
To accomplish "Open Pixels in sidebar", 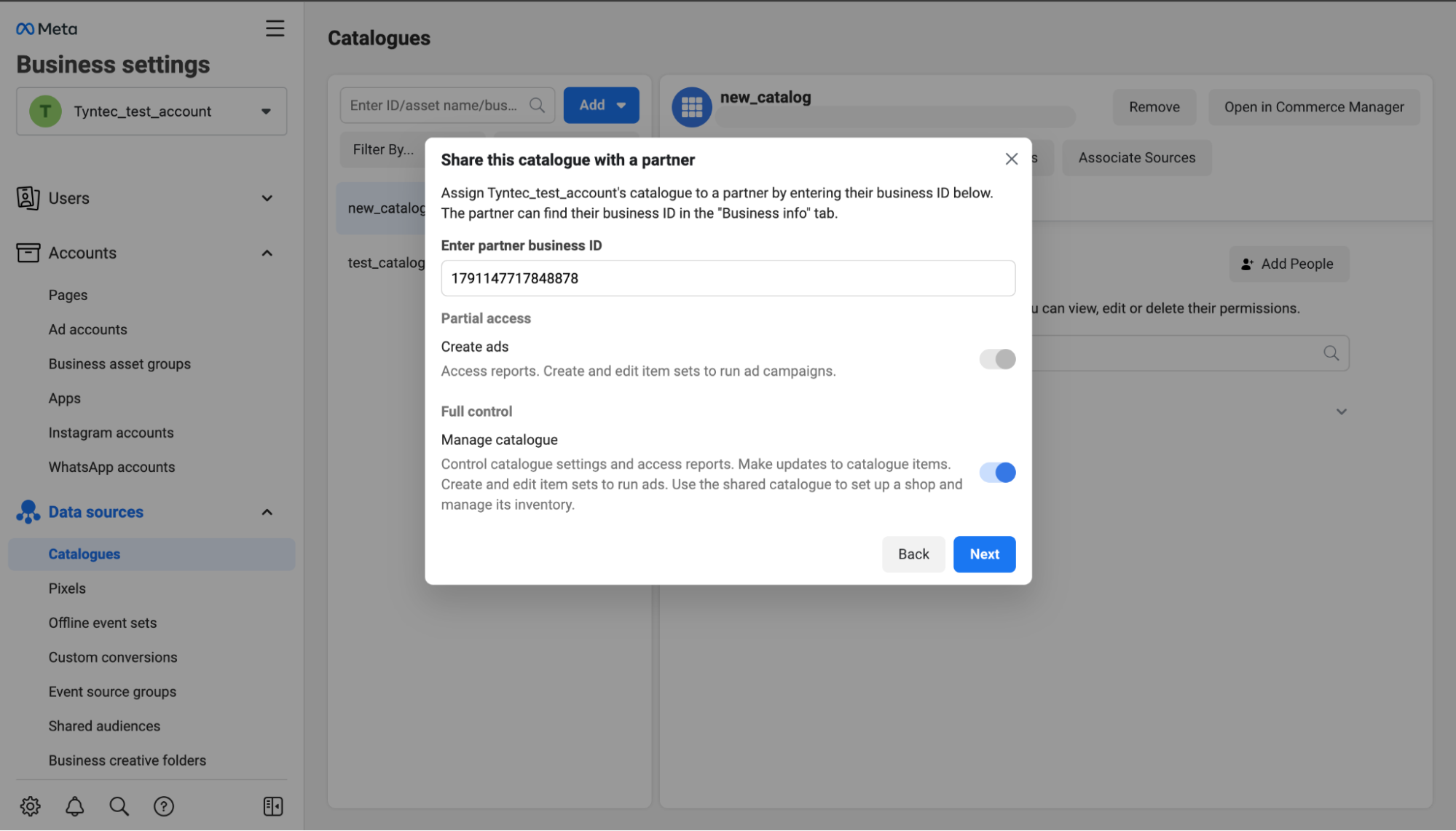I will click(x=67, y=588).
